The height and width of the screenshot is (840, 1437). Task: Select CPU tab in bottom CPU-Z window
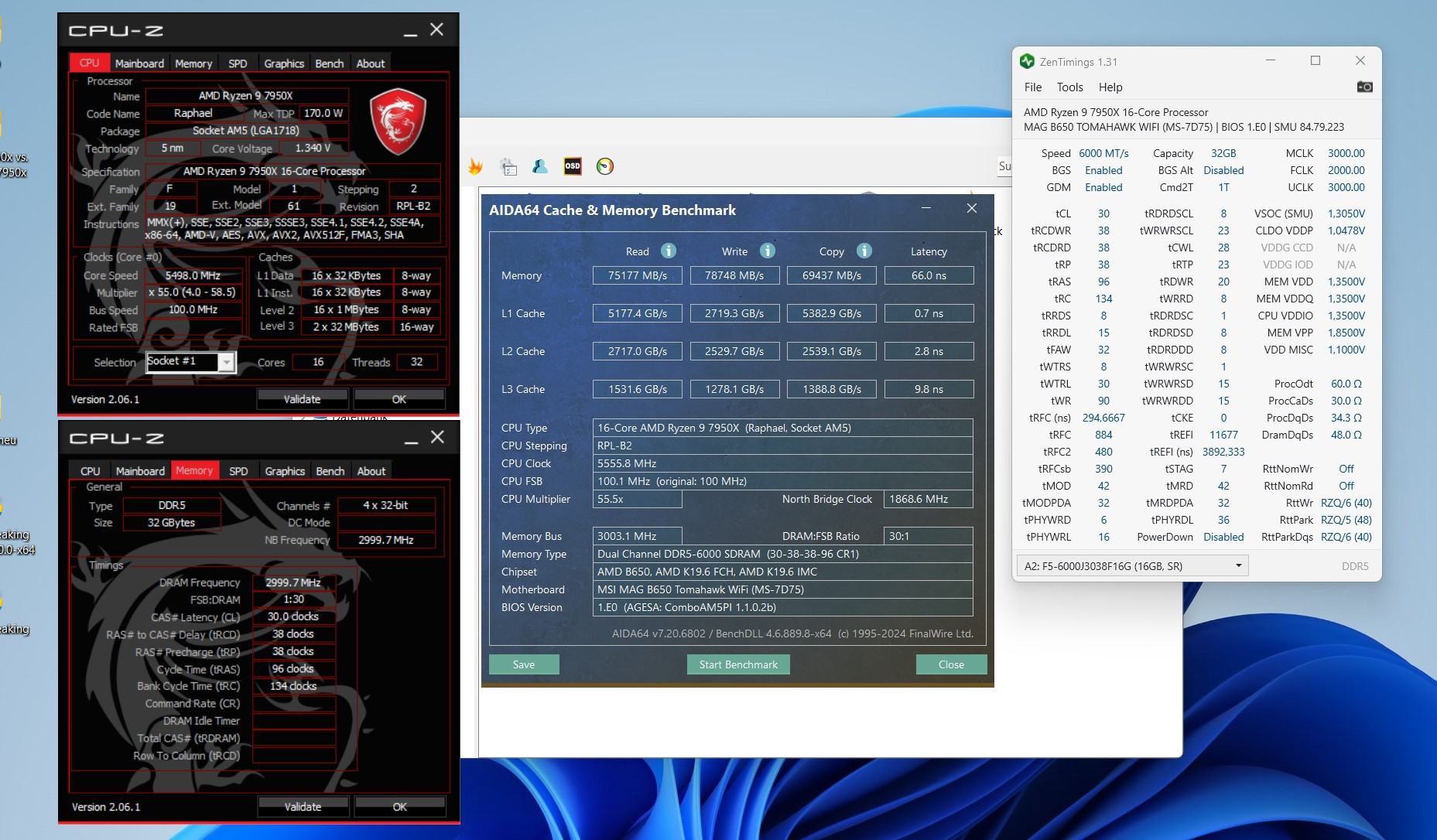pyautogui.click(x=91, y=471)
